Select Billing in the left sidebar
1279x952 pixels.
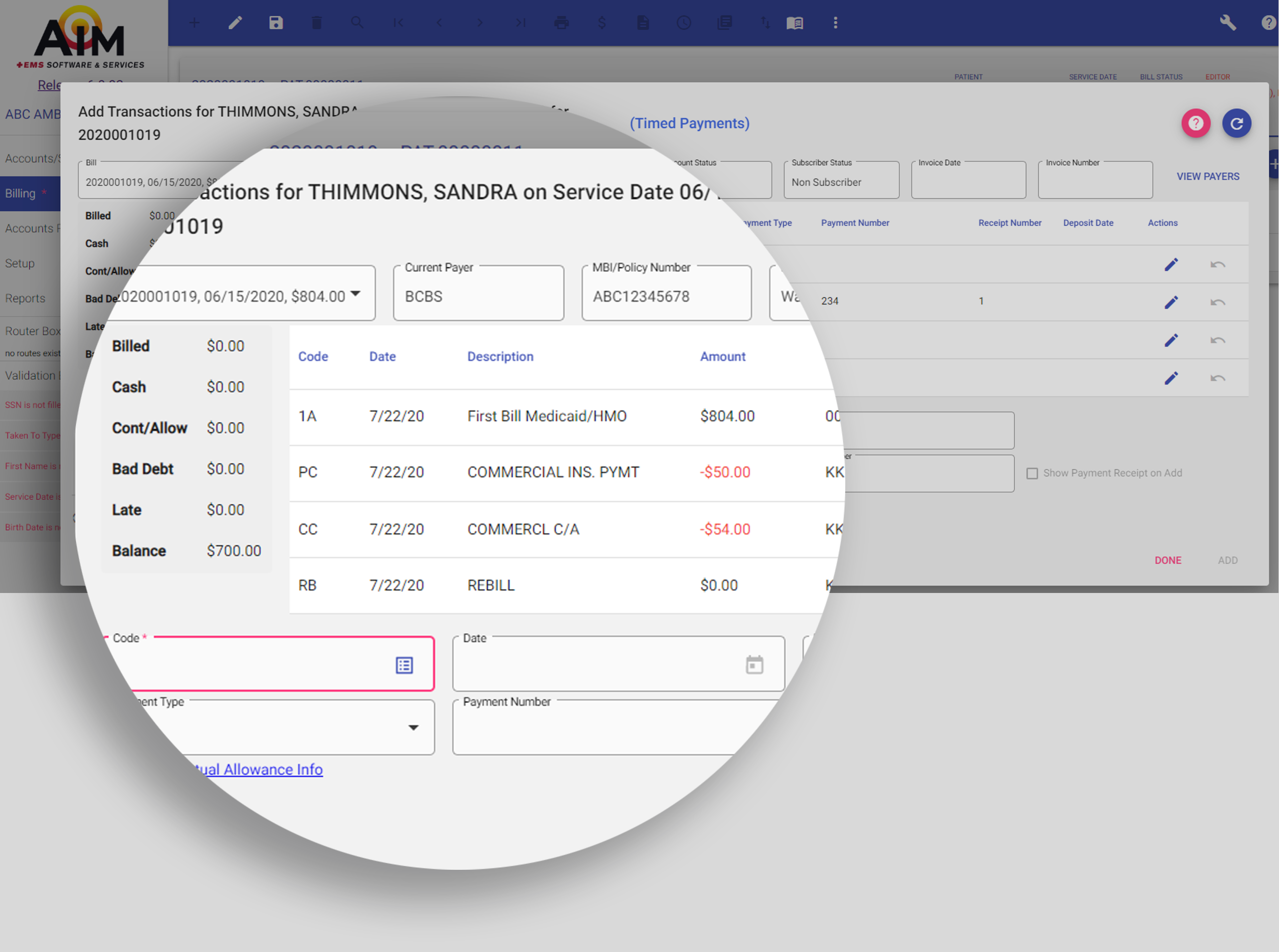coord(30,193)
